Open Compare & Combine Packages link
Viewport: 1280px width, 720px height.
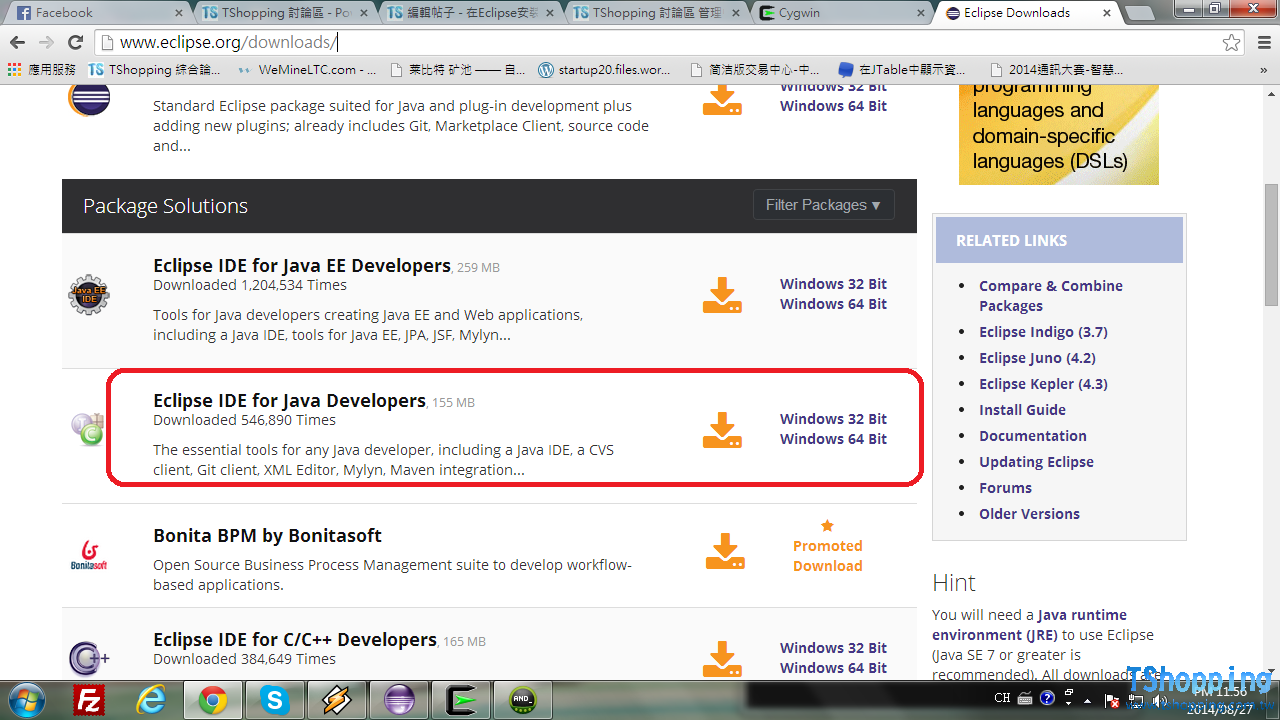click(1050, 296)
